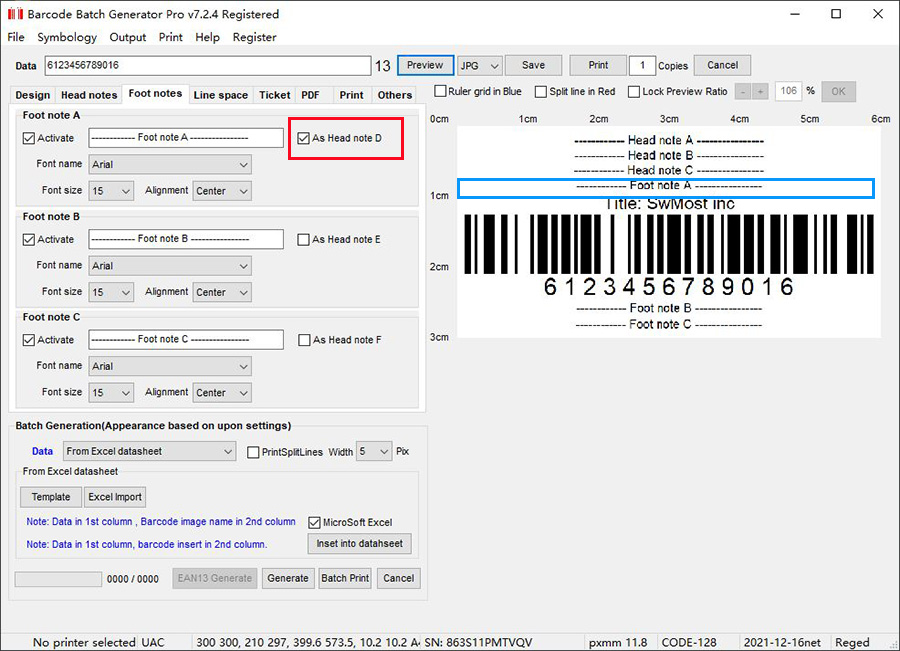
Task: Open Foot note B Font size dropdown
Action: (x=111, y=292)
